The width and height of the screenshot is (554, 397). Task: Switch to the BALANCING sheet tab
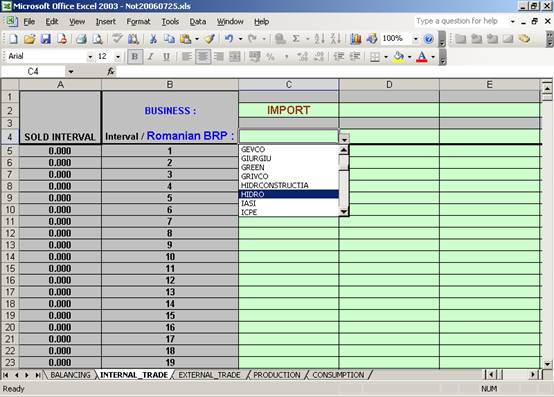(70, 375)
